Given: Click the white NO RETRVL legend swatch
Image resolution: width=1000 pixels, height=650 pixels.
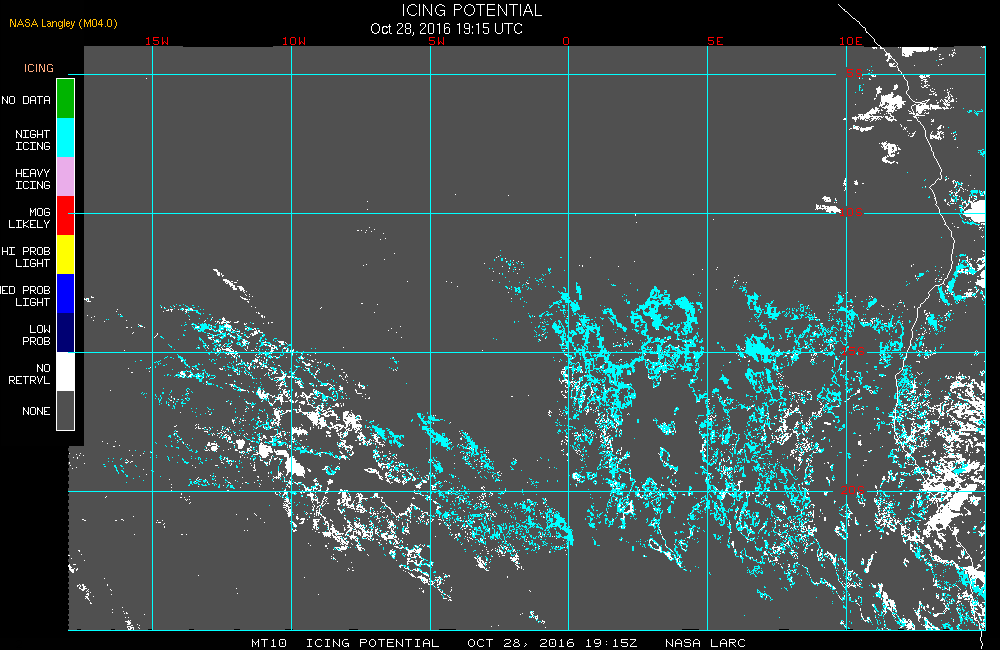Looking at the screenshot, I should pos(66,371).
